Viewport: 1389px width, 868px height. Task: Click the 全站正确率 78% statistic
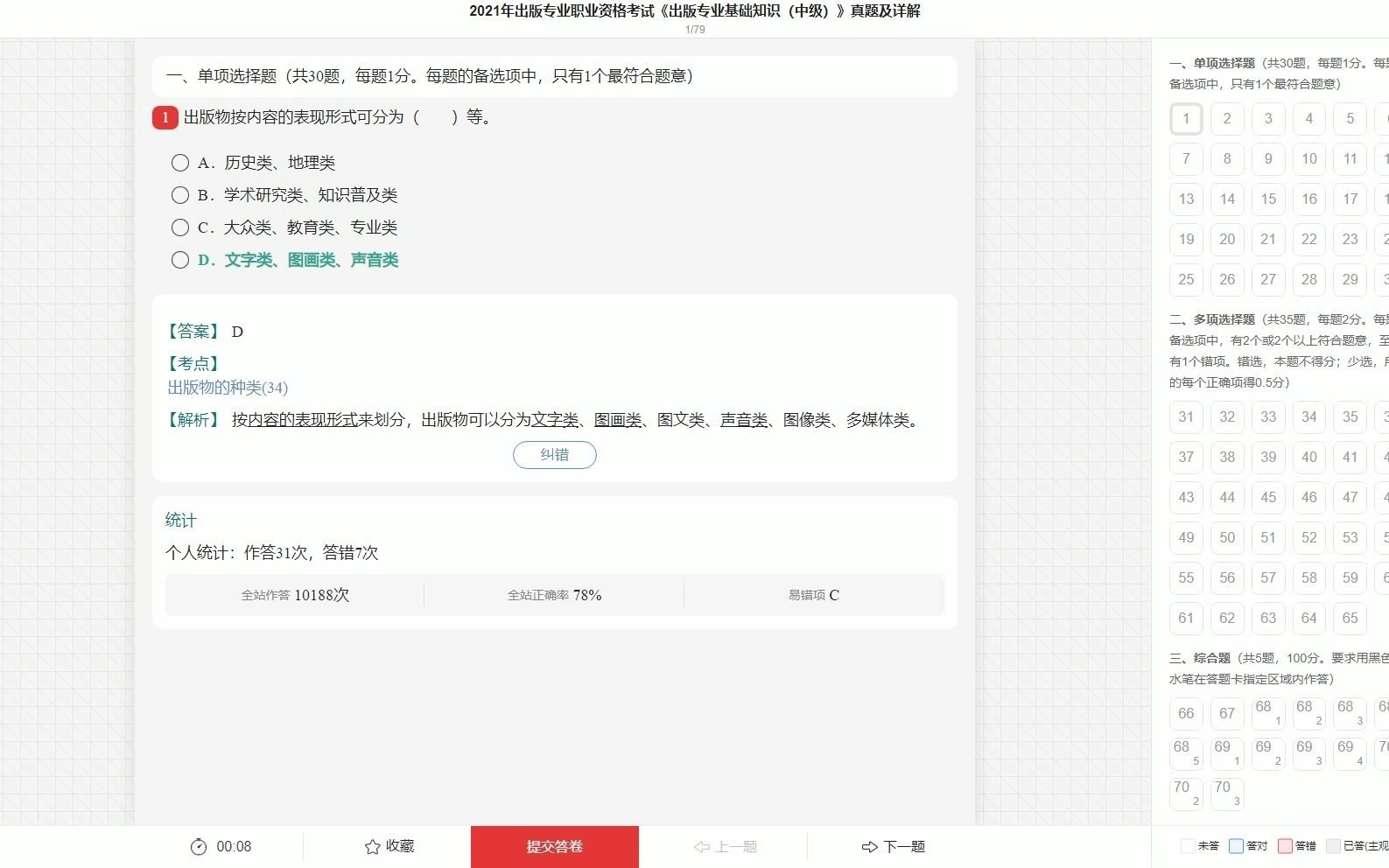coord(554,595)
